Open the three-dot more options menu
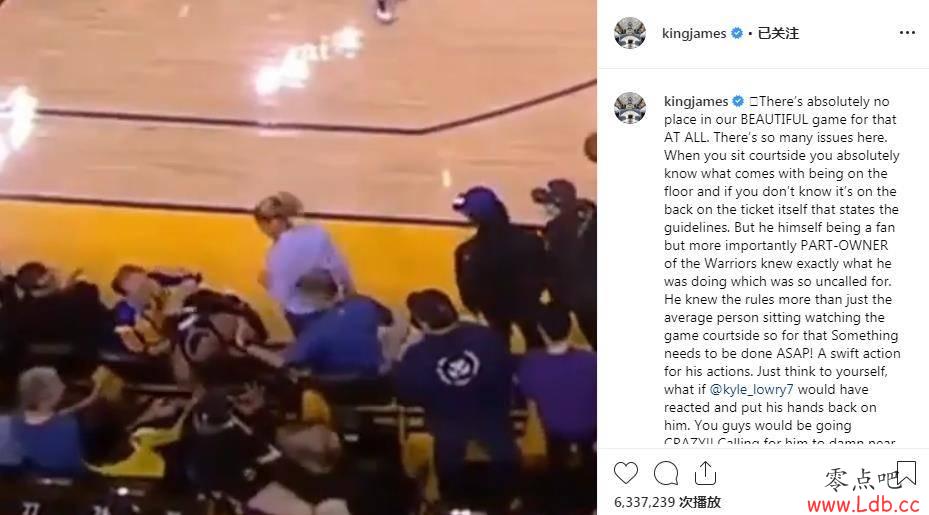 pos(907,33)
